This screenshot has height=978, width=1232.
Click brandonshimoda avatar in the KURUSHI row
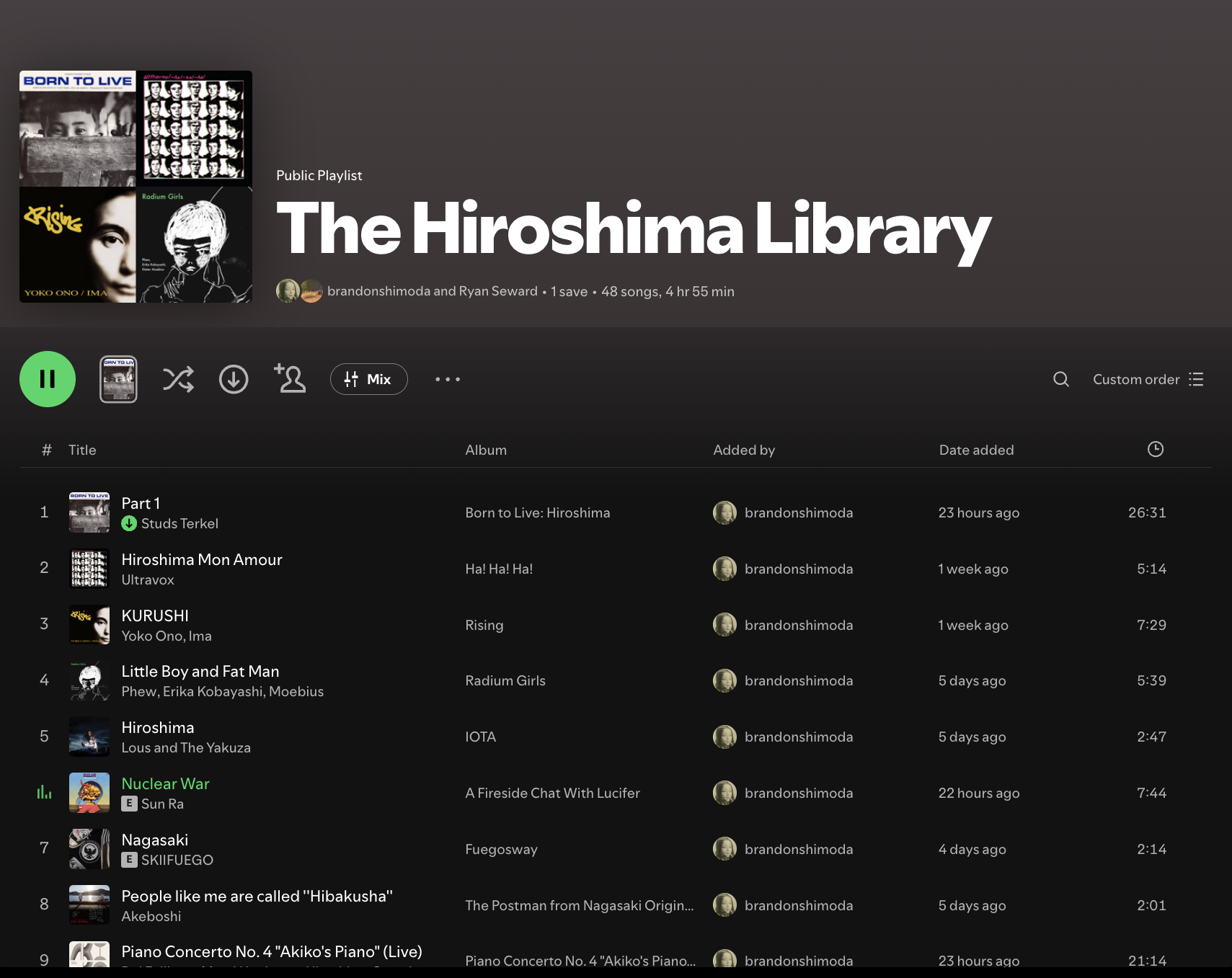724,625
